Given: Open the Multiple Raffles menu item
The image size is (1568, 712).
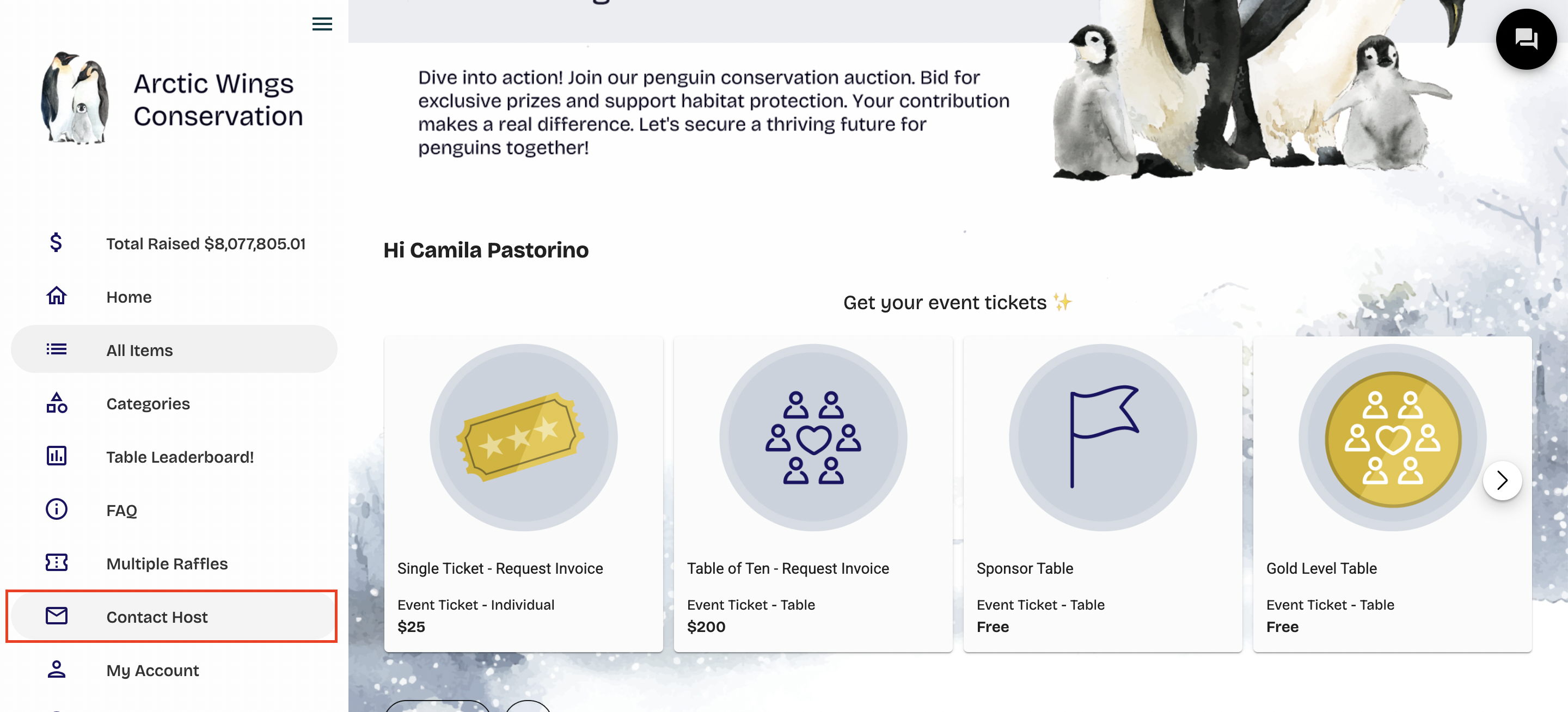Looking at the screenshot, I should click(167, 563).
